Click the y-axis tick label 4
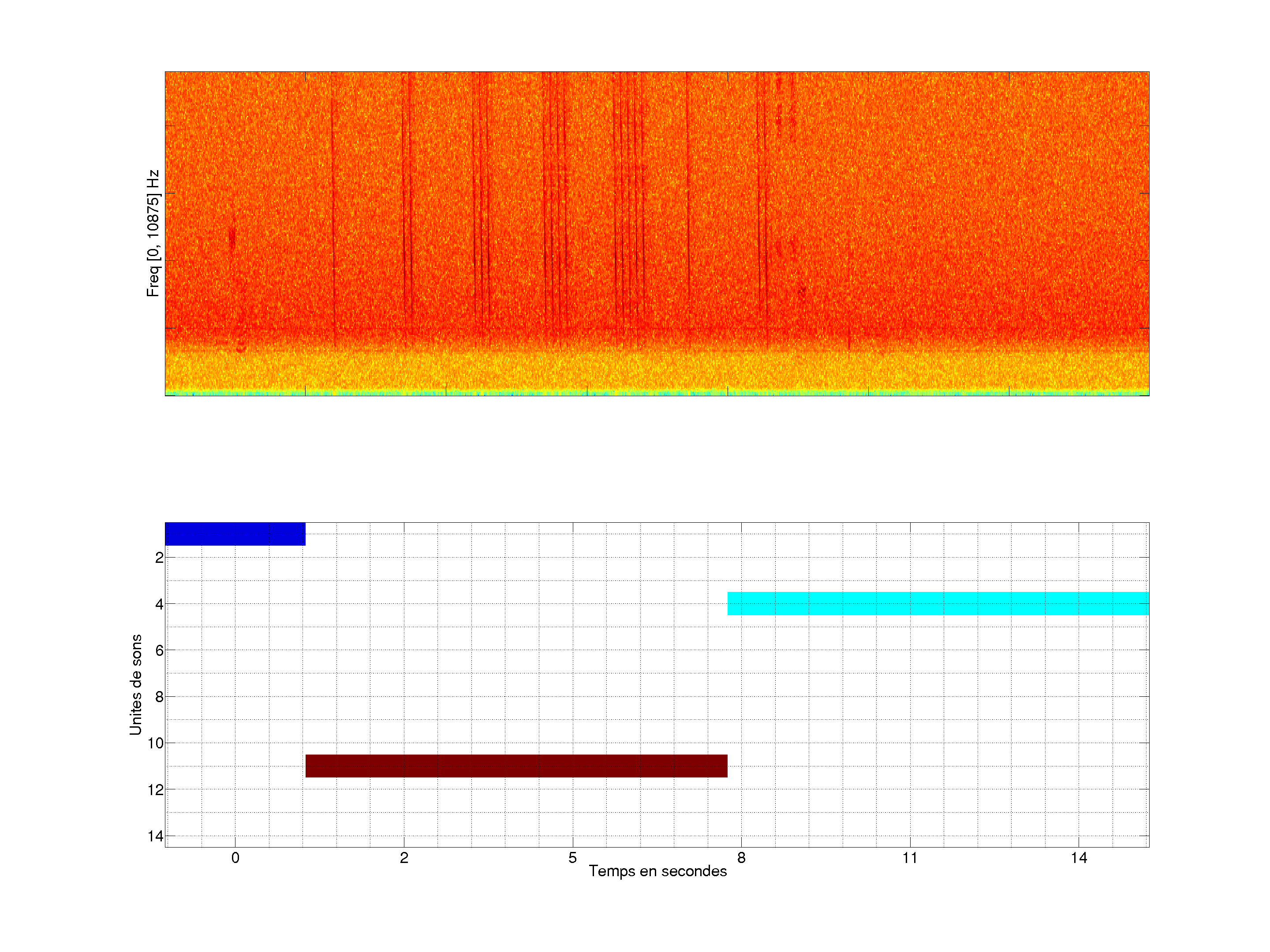The width and height of the screenshot is (1270, 952). point(159,604)
